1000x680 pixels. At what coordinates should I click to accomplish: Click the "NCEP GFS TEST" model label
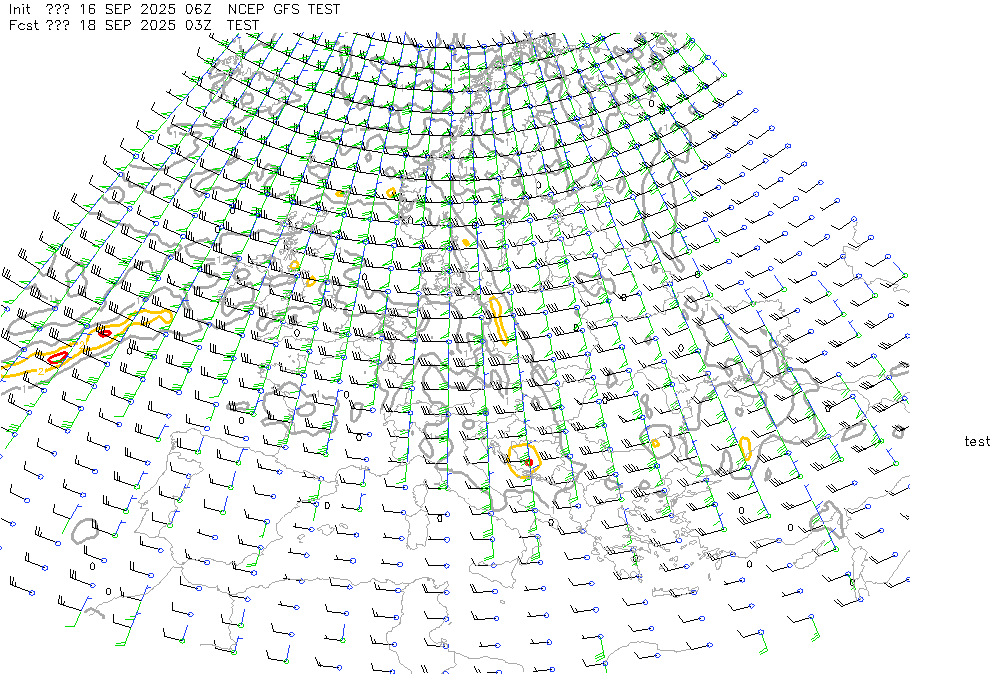pos(284,10)
